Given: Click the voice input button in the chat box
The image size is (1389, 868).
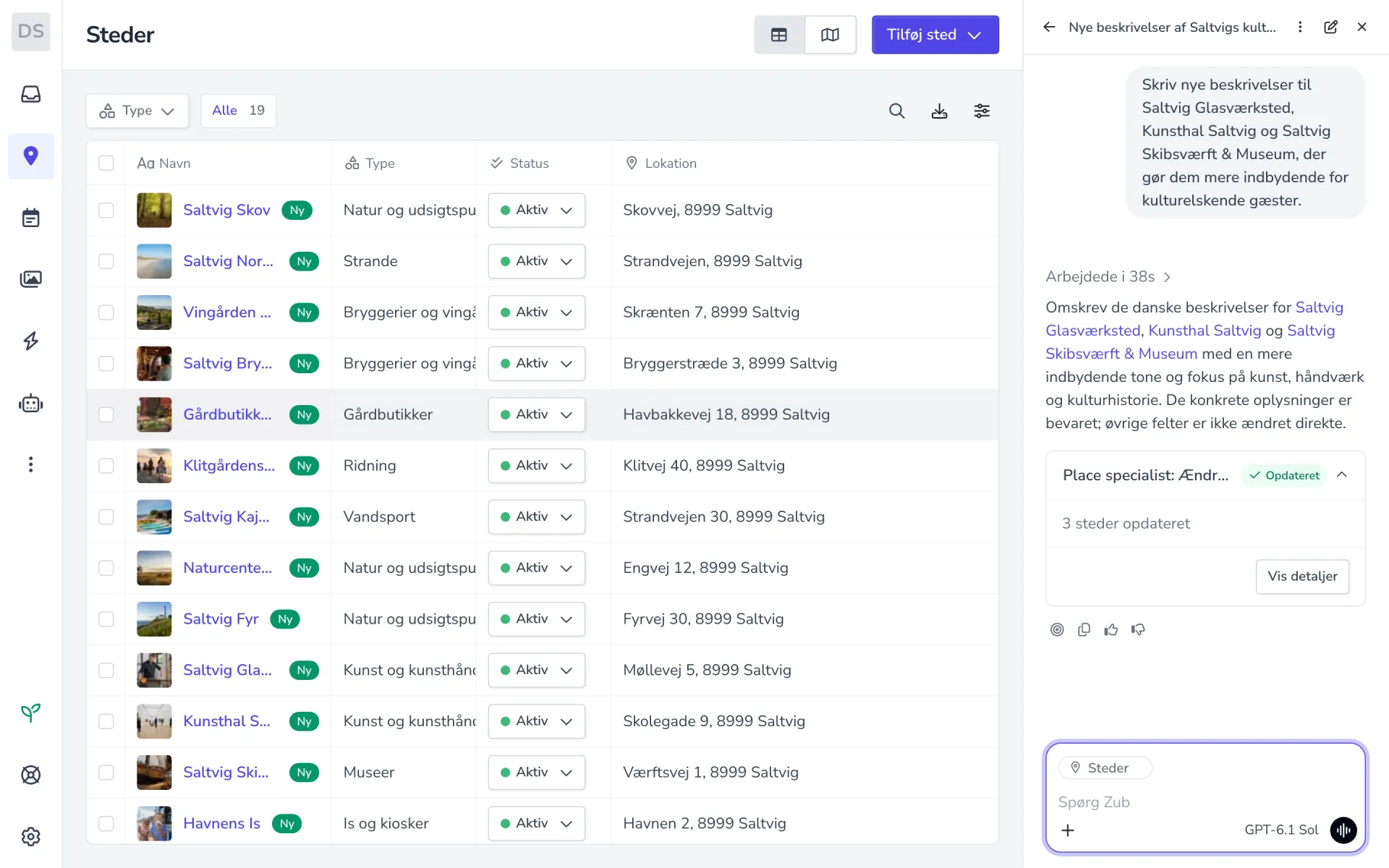Looking at the screenshot, I should (1343, 830).
